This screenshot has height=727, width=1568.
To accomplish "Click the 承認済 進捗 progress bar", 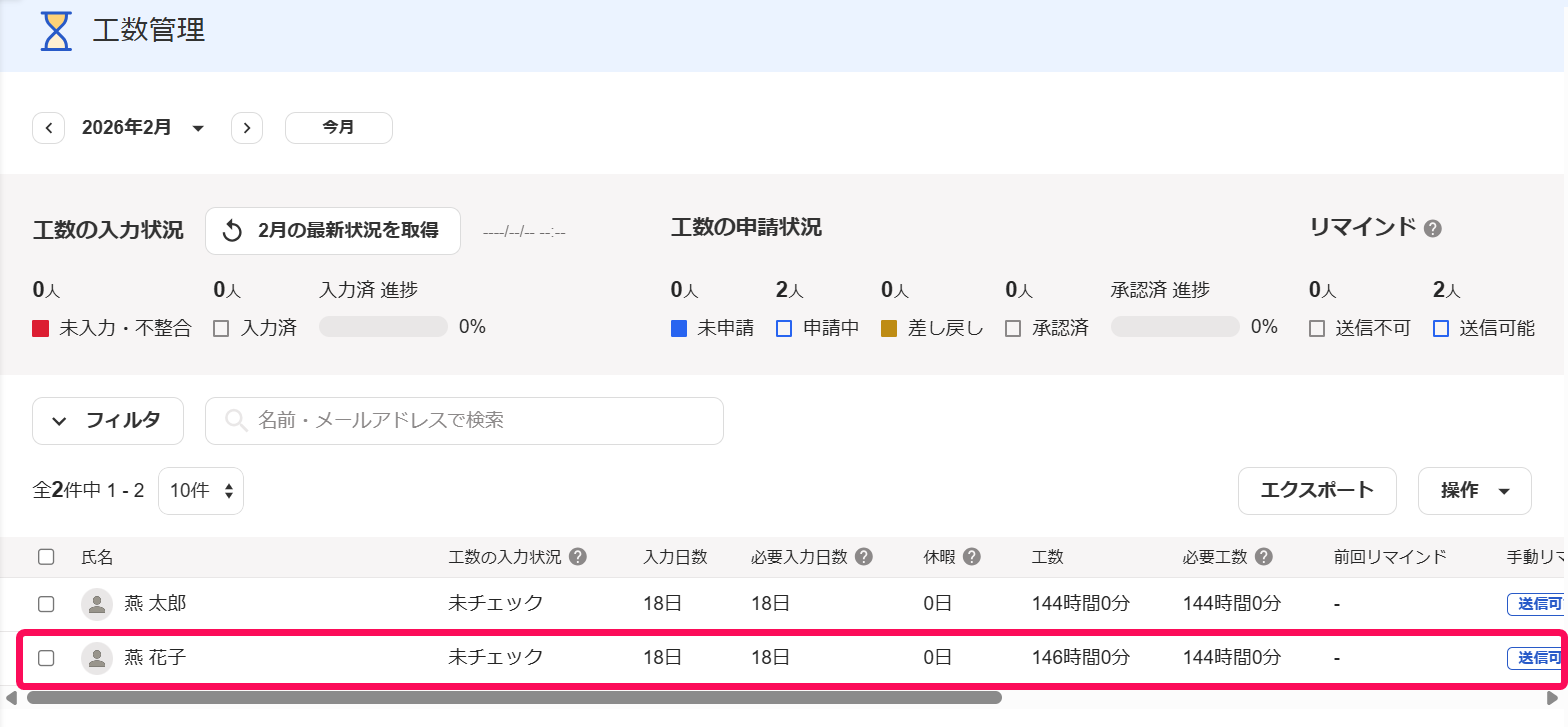I will [1175, 327].
